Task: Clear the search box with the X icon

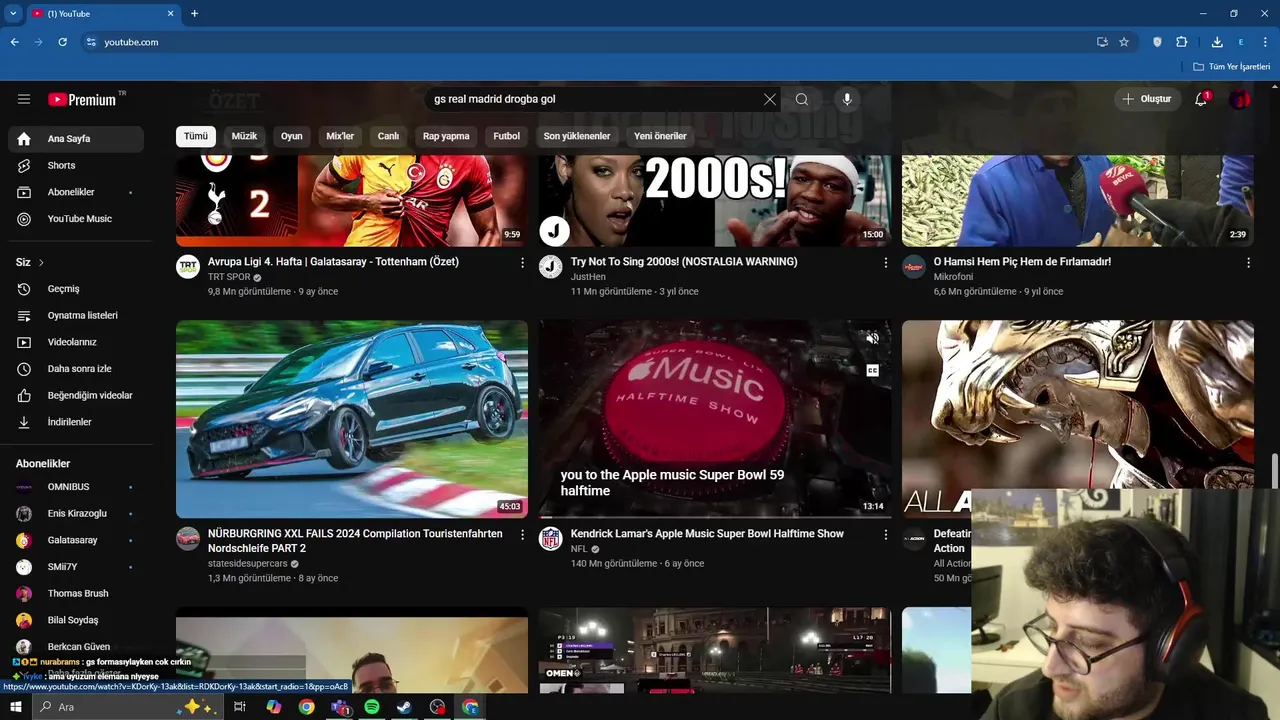Action: (x=769, y=99)
